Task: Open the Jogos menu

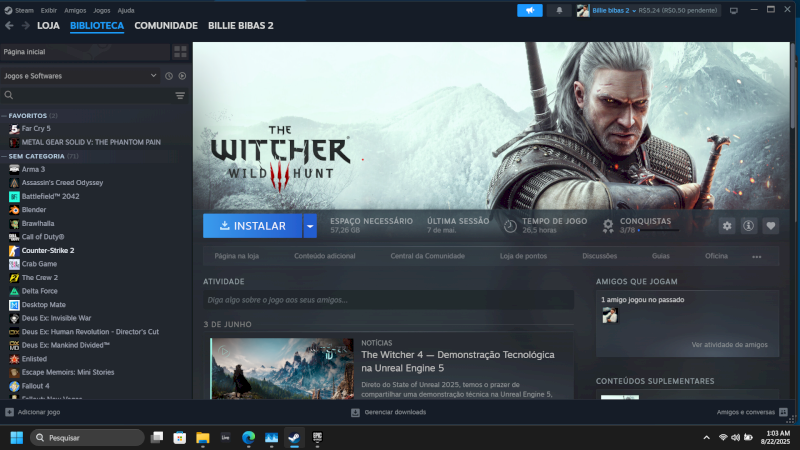Action: point(102,10)
